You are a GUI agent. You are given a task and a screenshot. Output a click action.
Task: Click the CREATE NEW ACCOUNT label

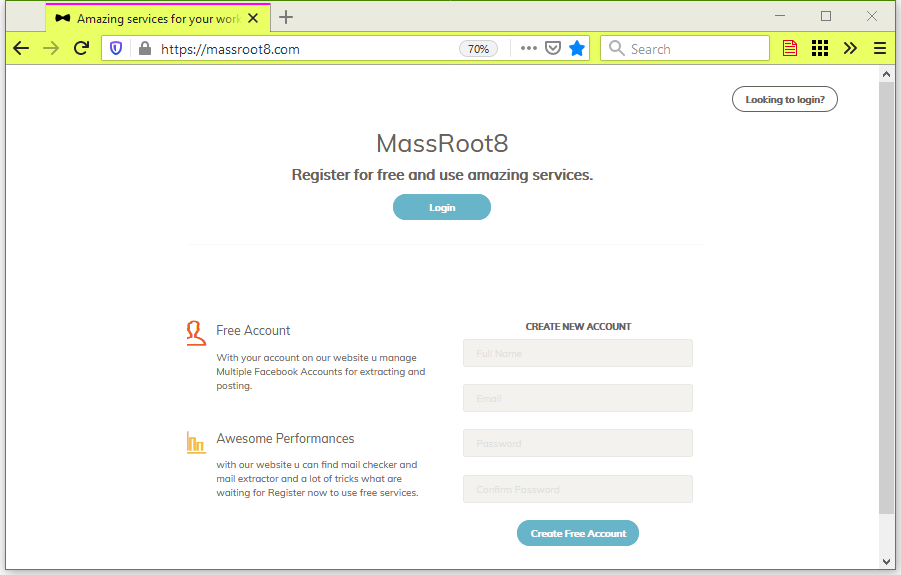tap(578, 327)
